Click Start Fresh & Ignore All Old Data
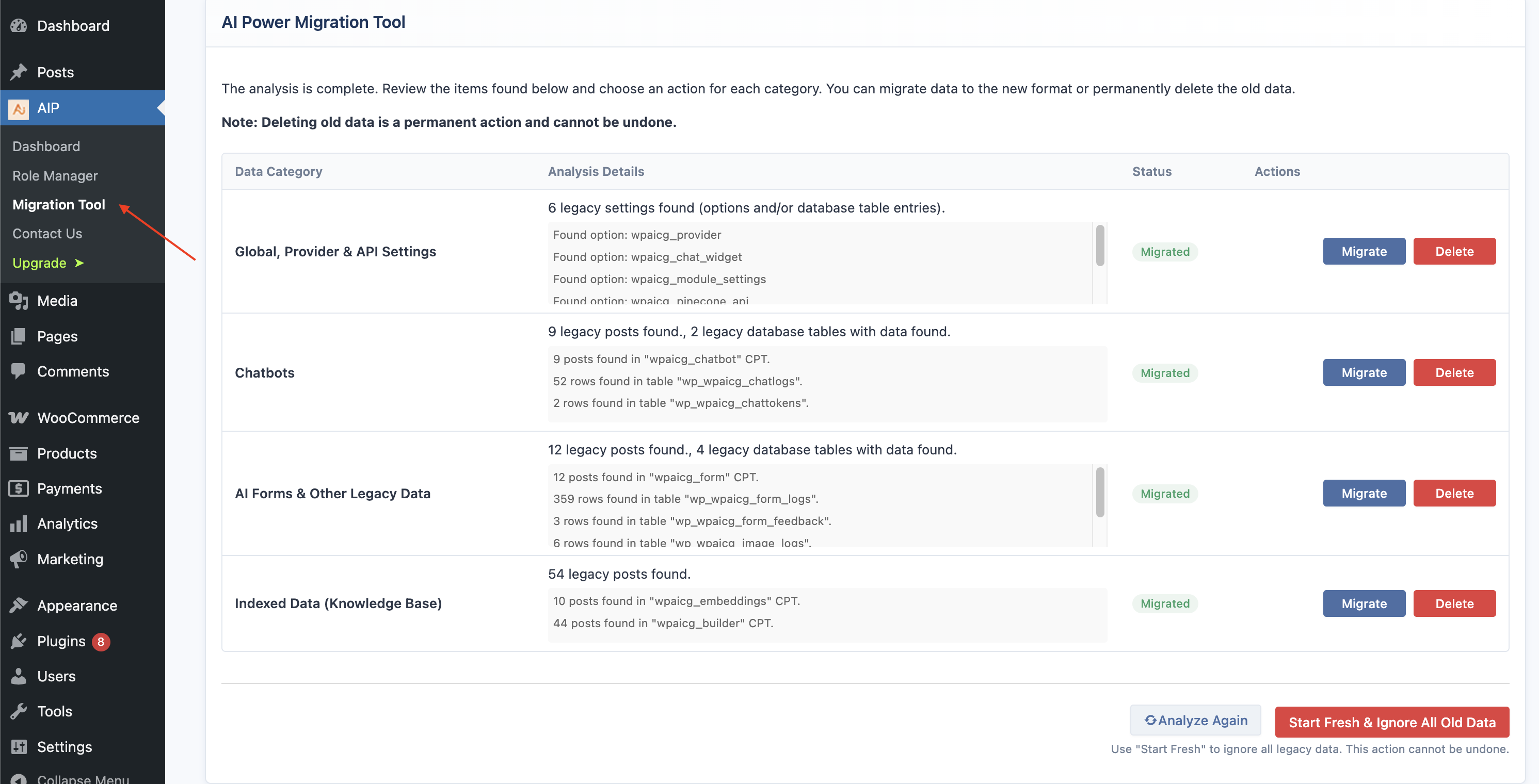The width and height of the screenshot is (1539, 784). tap(1392, 723)
